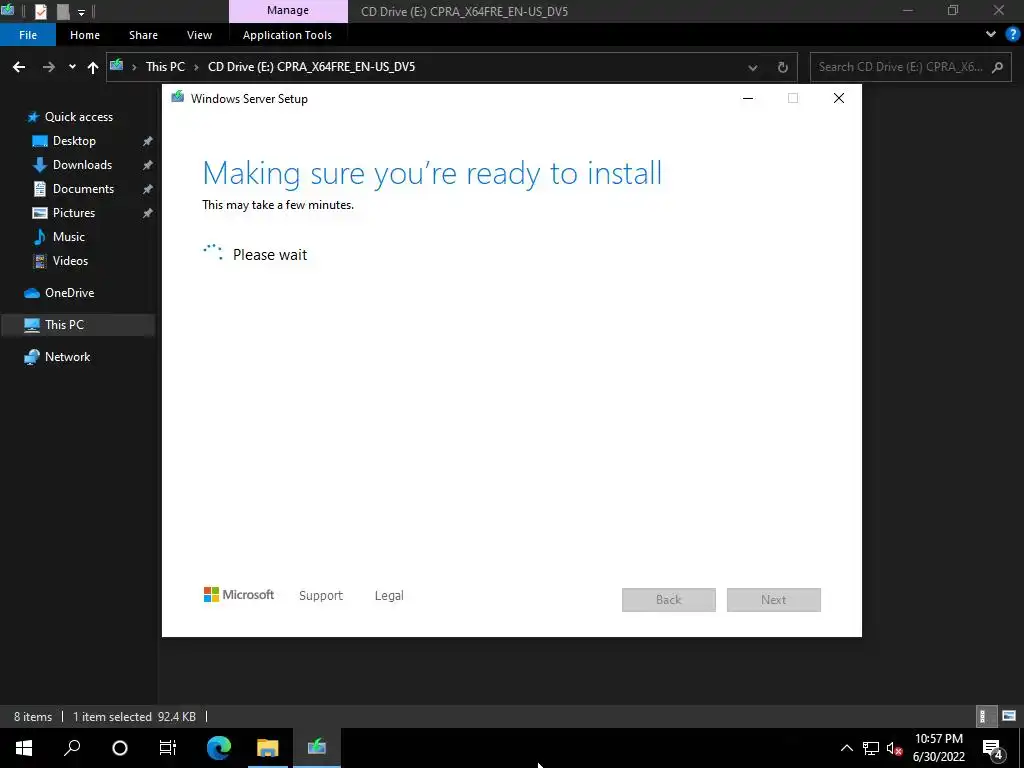Expand address bar history dropdown
This screenshot has height=768, width=1024.
(x=752, y=67)
